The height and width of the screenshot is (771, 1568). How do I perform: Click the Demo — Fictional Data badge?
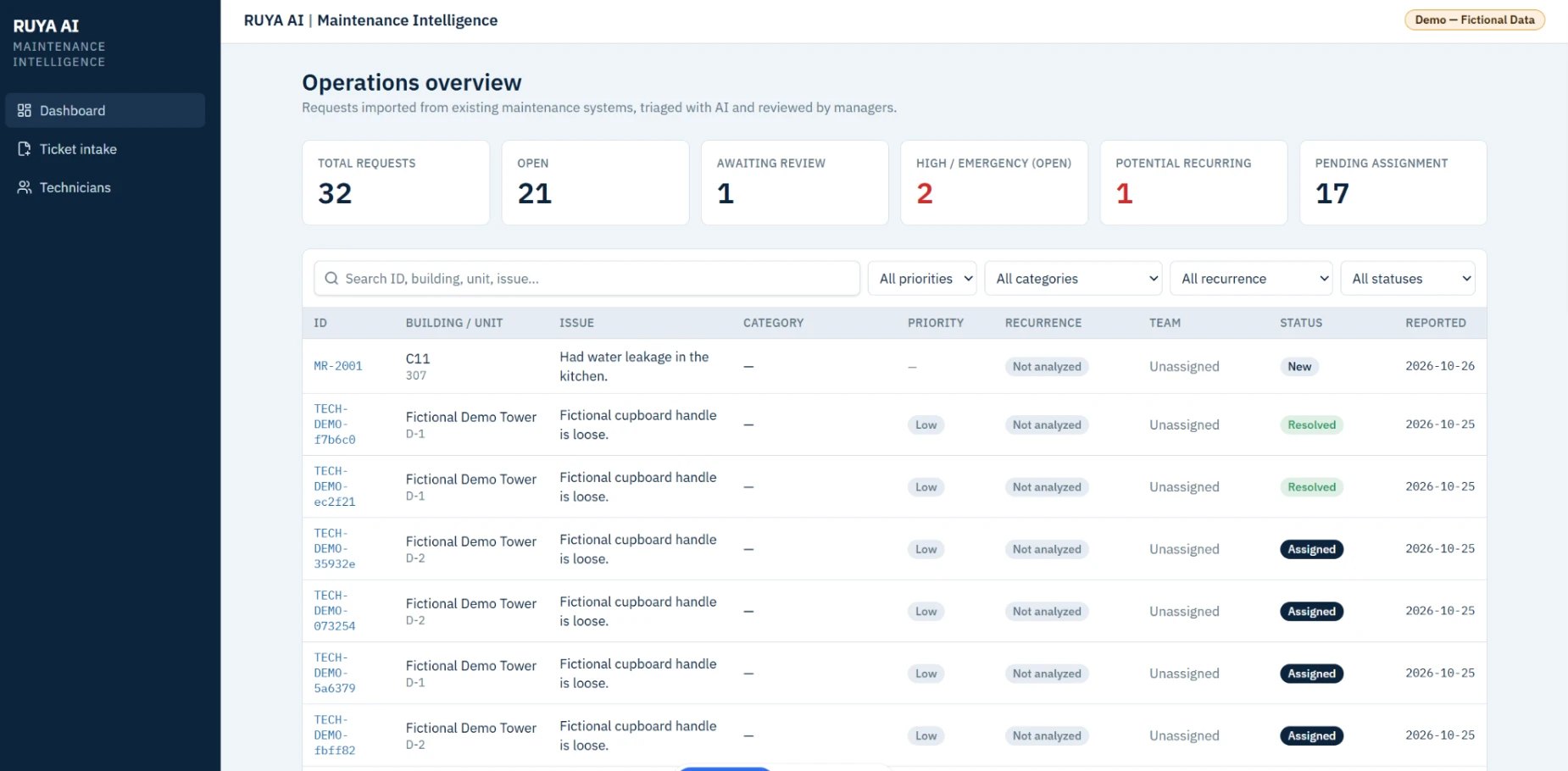1475,19
